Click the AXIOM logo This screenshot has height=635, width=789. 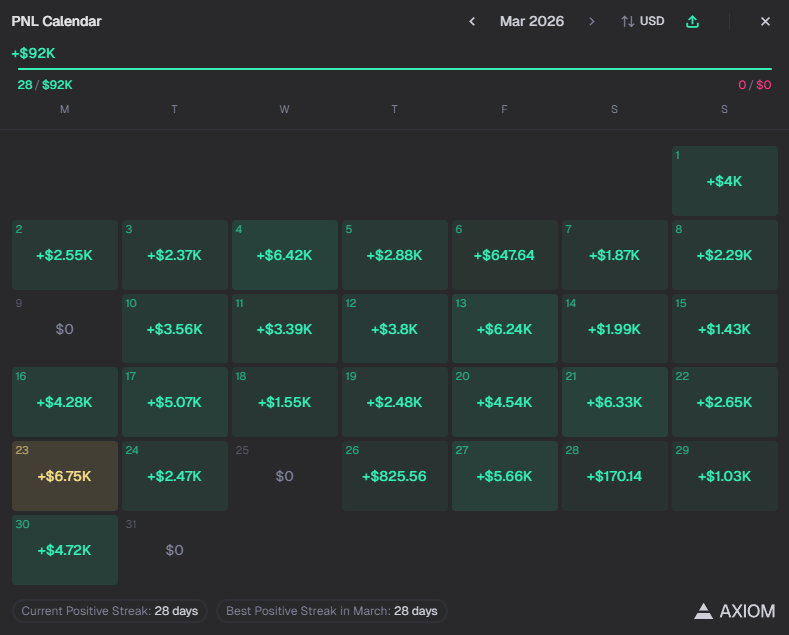click(735, 611)
